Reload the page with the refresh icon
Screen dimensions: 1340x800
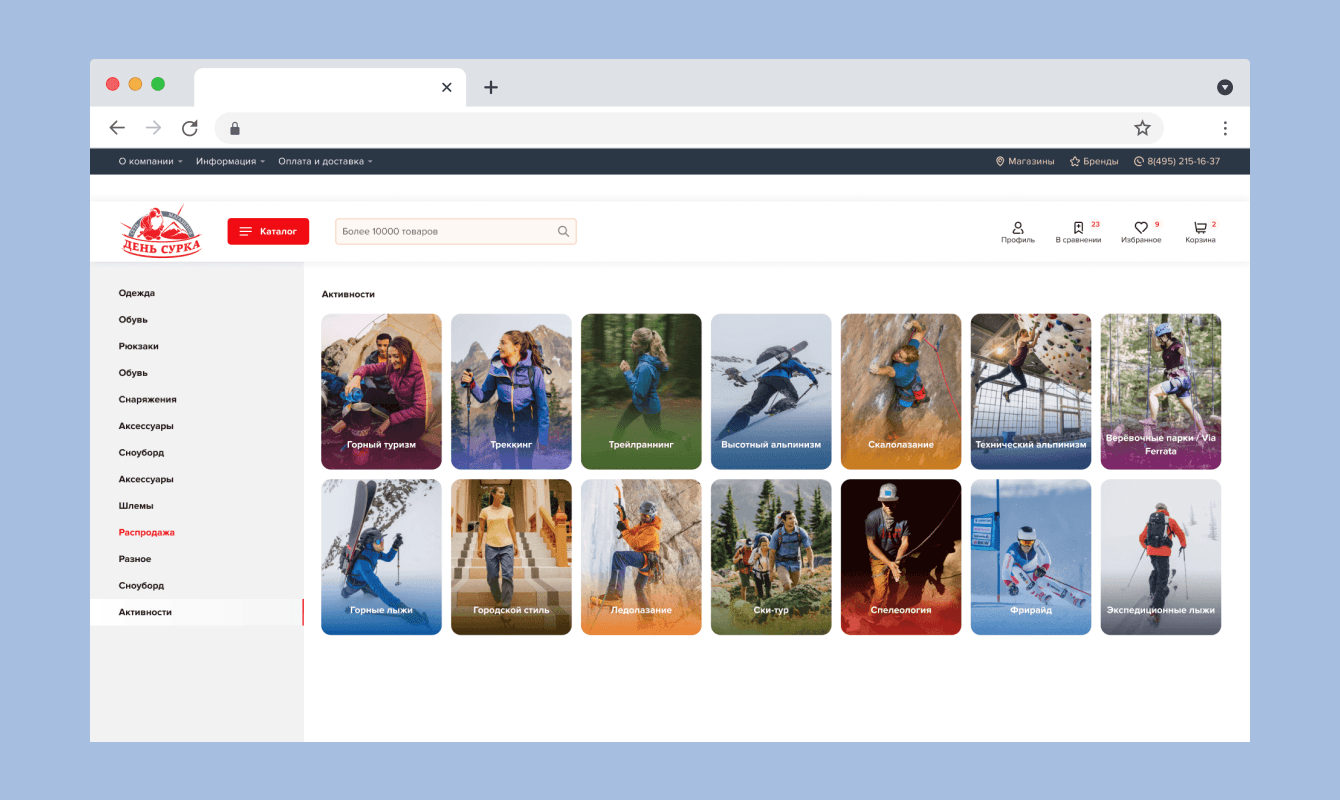[x=190, y=128]
